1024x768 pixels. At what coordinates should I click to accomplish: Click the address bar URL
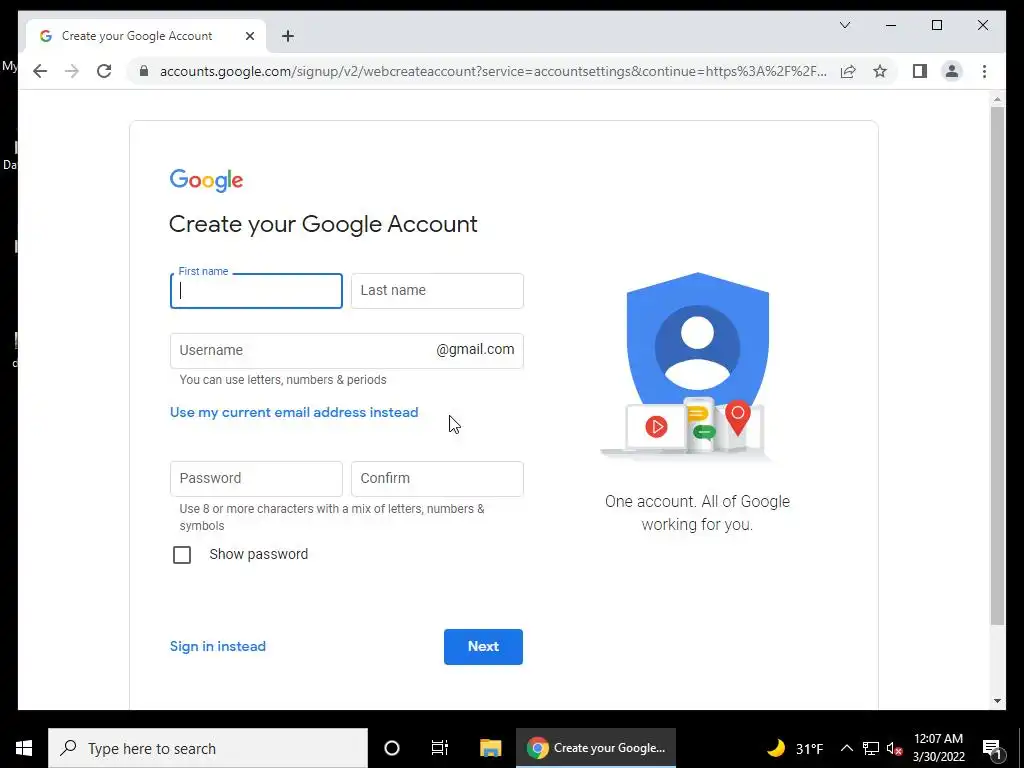pyautogui.click(x=493, y=71)
